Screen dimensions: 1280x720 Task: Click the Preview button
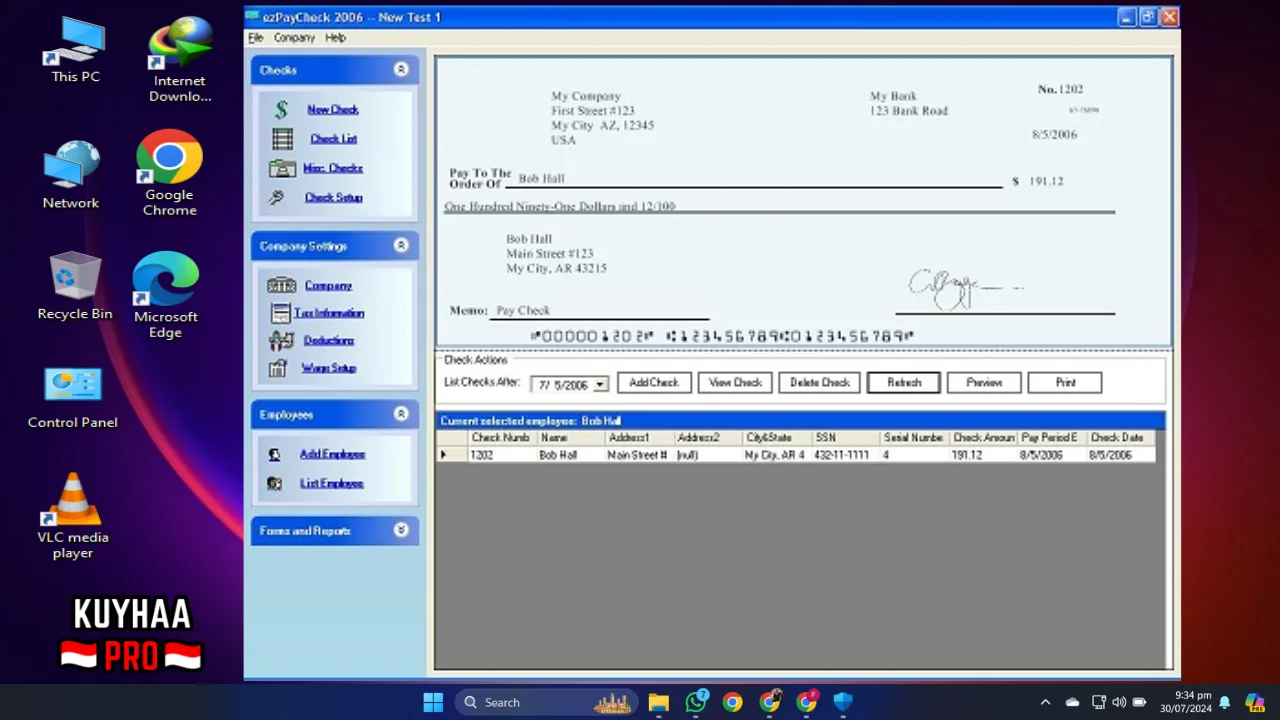tap(984, 383)
